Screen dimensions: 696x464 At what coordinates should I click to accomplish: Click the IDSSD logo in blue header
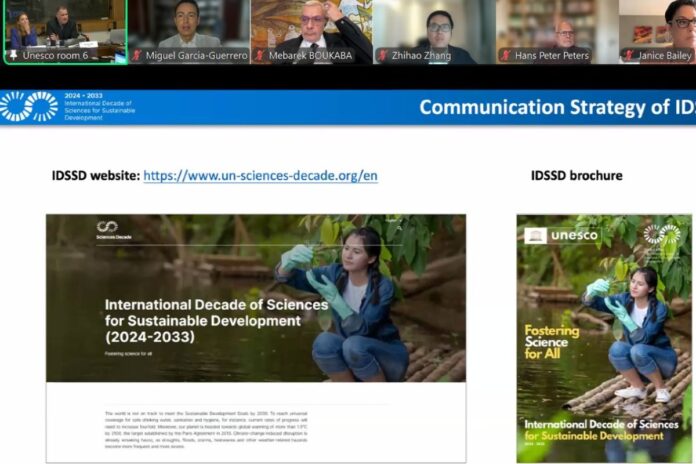(29, 107)
